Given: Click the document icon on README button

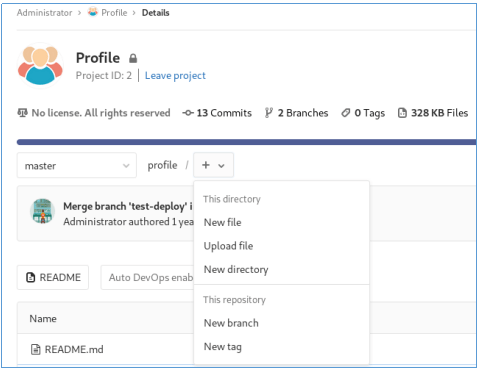Looking at the screenshot, I should pos(31,277).
